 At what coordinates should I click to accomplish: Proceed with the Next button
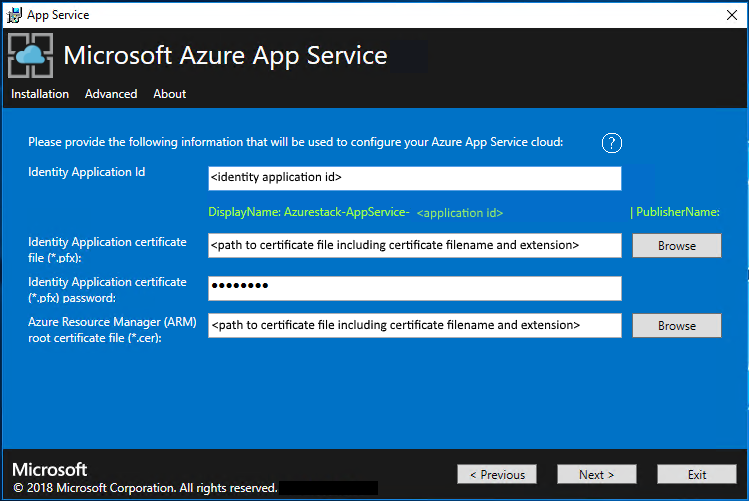click(597, 474)
